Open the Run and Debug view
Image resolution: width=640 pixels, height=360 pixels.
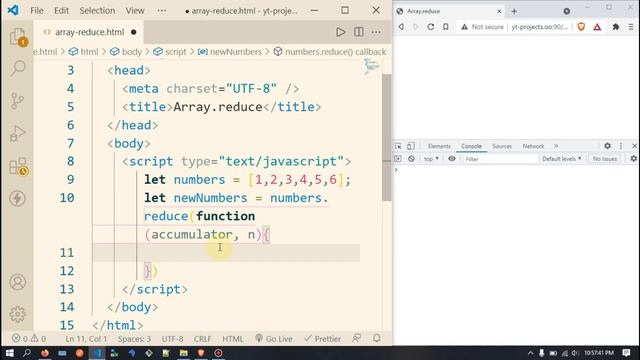click(18, 133)
